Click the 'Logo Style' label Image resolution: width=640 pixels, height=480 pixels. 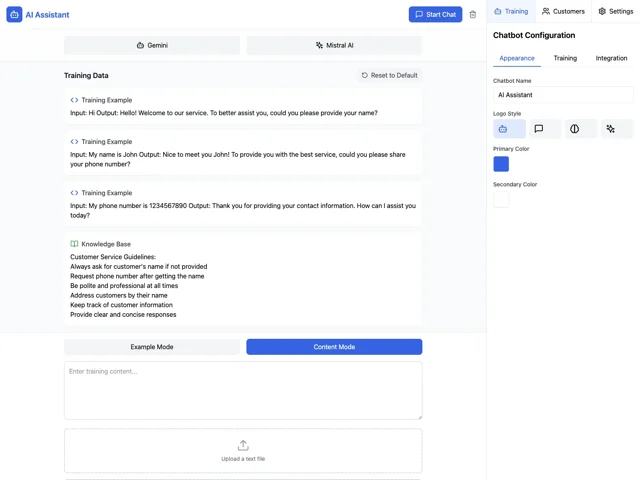pyautogui.click(x=507, y=114)
